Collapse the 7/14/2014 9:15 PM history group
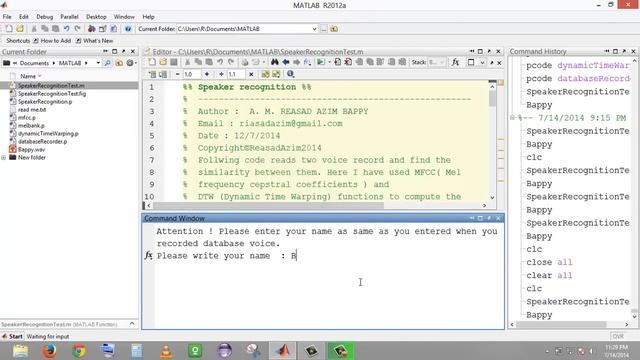 (512, 118)
